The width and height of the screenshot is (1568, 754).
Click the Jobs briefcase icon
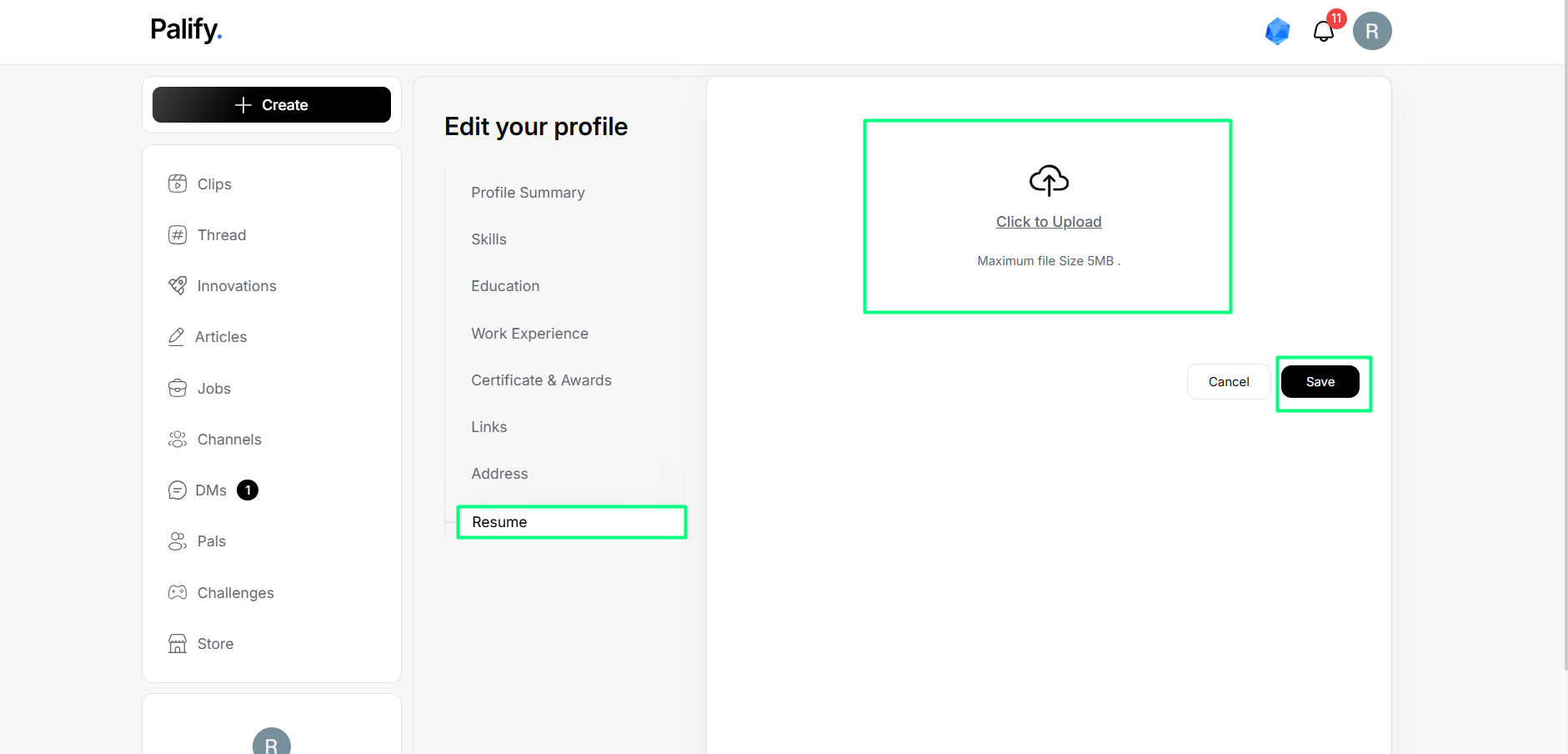pos(178,388)
